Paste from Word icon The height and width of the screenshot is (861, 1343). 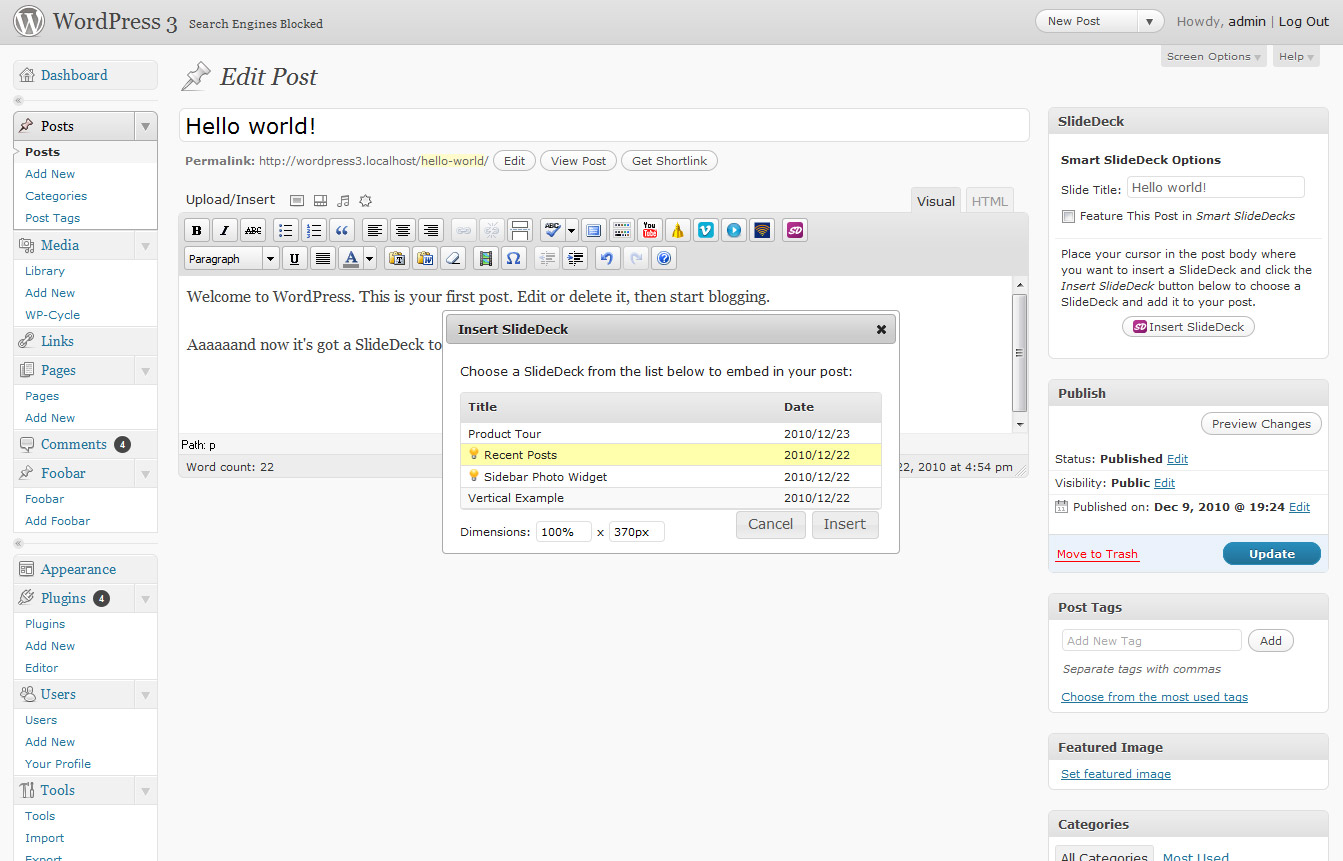(425, 259)
